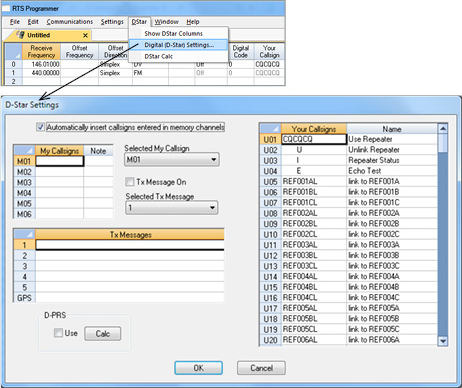Screen dimensions: 462x388
Task: Click REF002BL callsign cell
Action: (314, 224)
